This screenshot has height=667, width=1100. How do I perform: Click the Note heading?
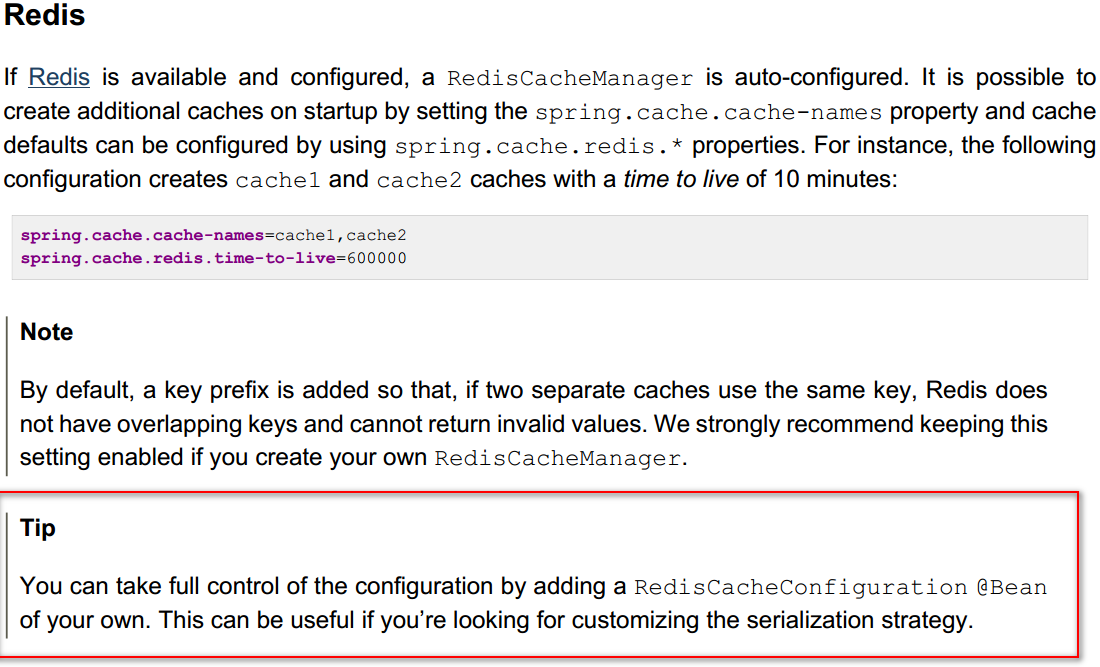pyautogui.click(x=47, y=332)
